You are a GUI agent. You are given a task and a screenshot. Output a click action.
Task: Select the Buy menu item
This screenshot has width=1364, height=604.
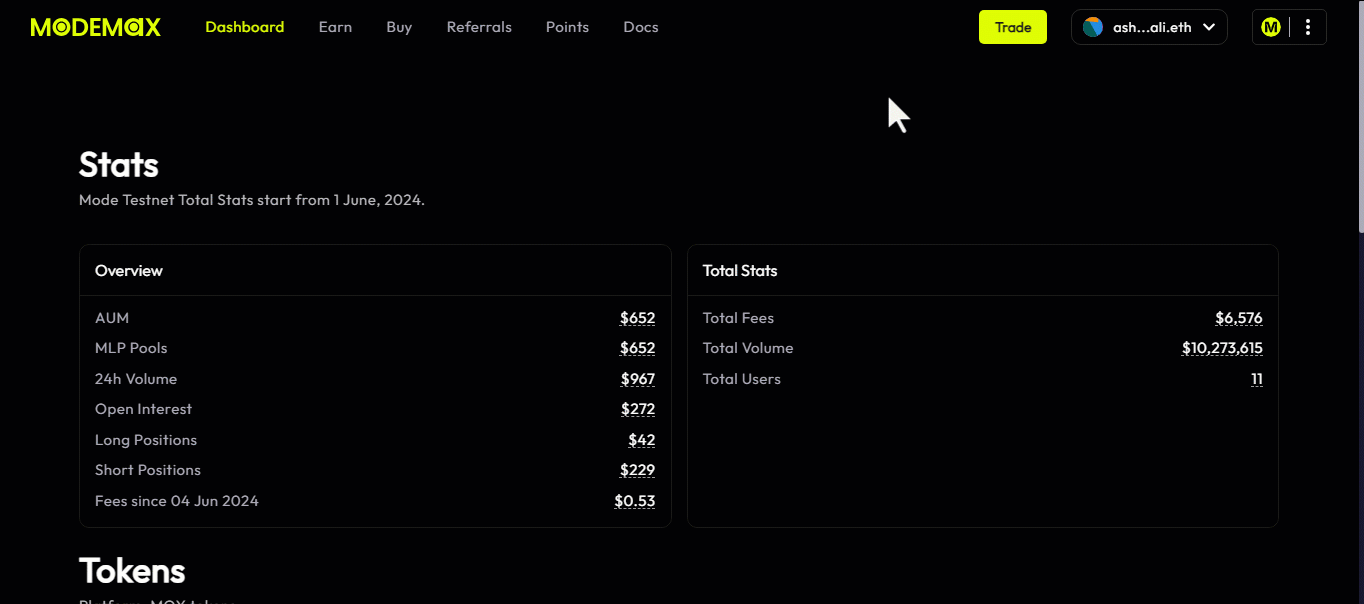point(399,27)
